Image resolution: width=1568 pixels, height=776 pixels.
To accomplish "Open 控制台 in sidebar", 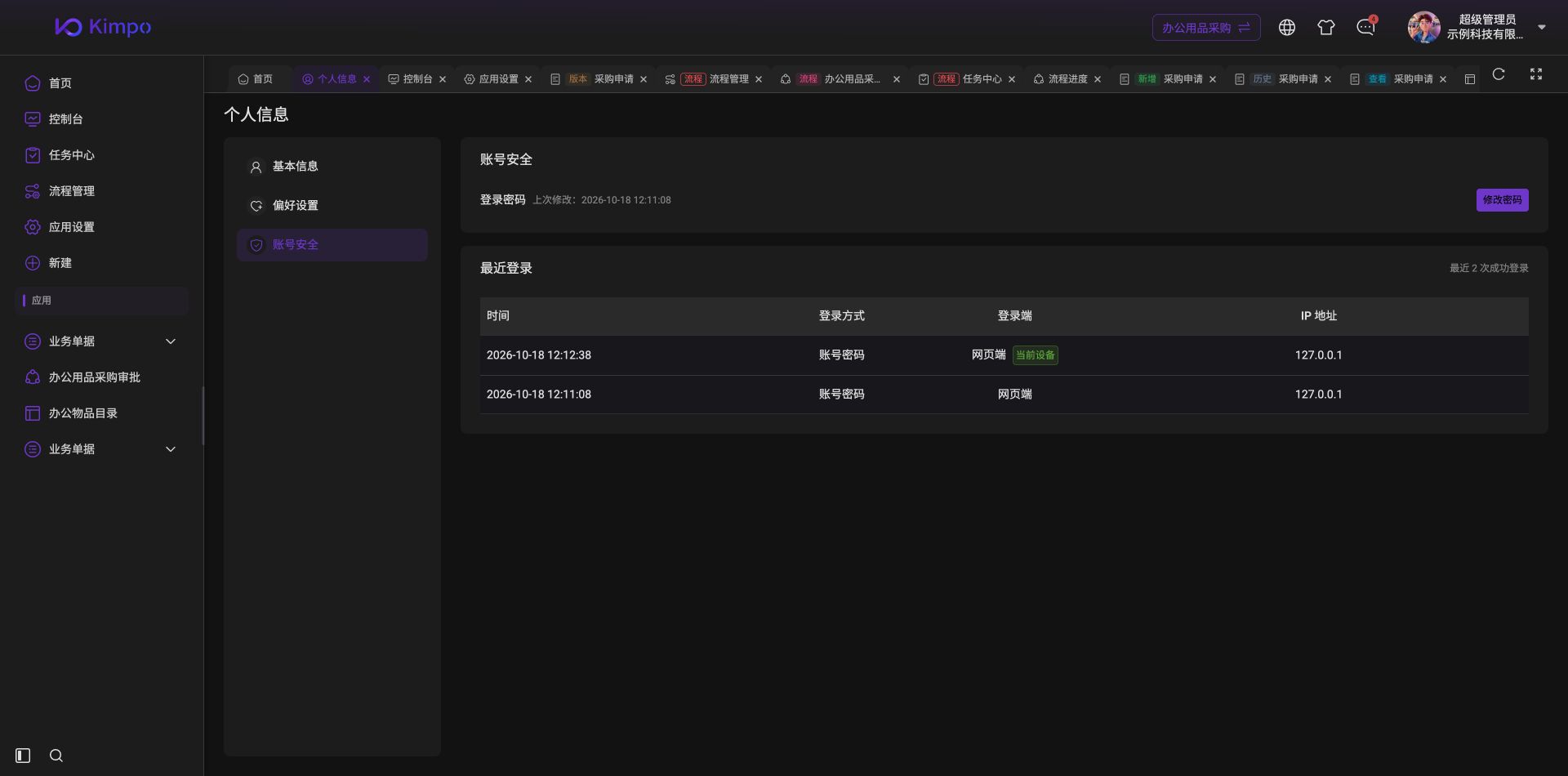I will 65,119.
